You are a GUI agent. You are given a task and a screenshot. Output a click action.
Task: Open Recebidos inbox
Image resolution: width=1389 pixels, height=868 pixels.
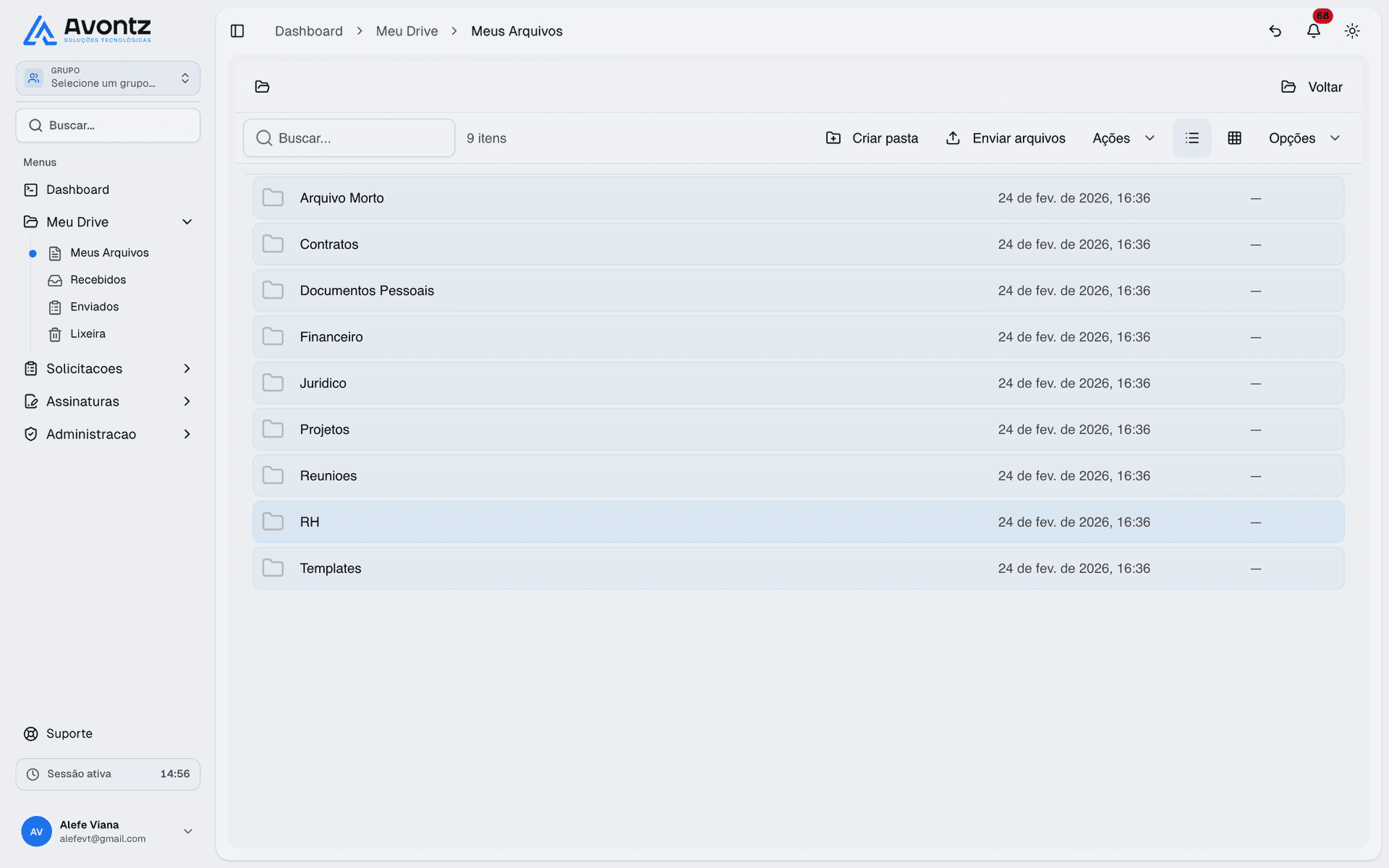(98, 280)
